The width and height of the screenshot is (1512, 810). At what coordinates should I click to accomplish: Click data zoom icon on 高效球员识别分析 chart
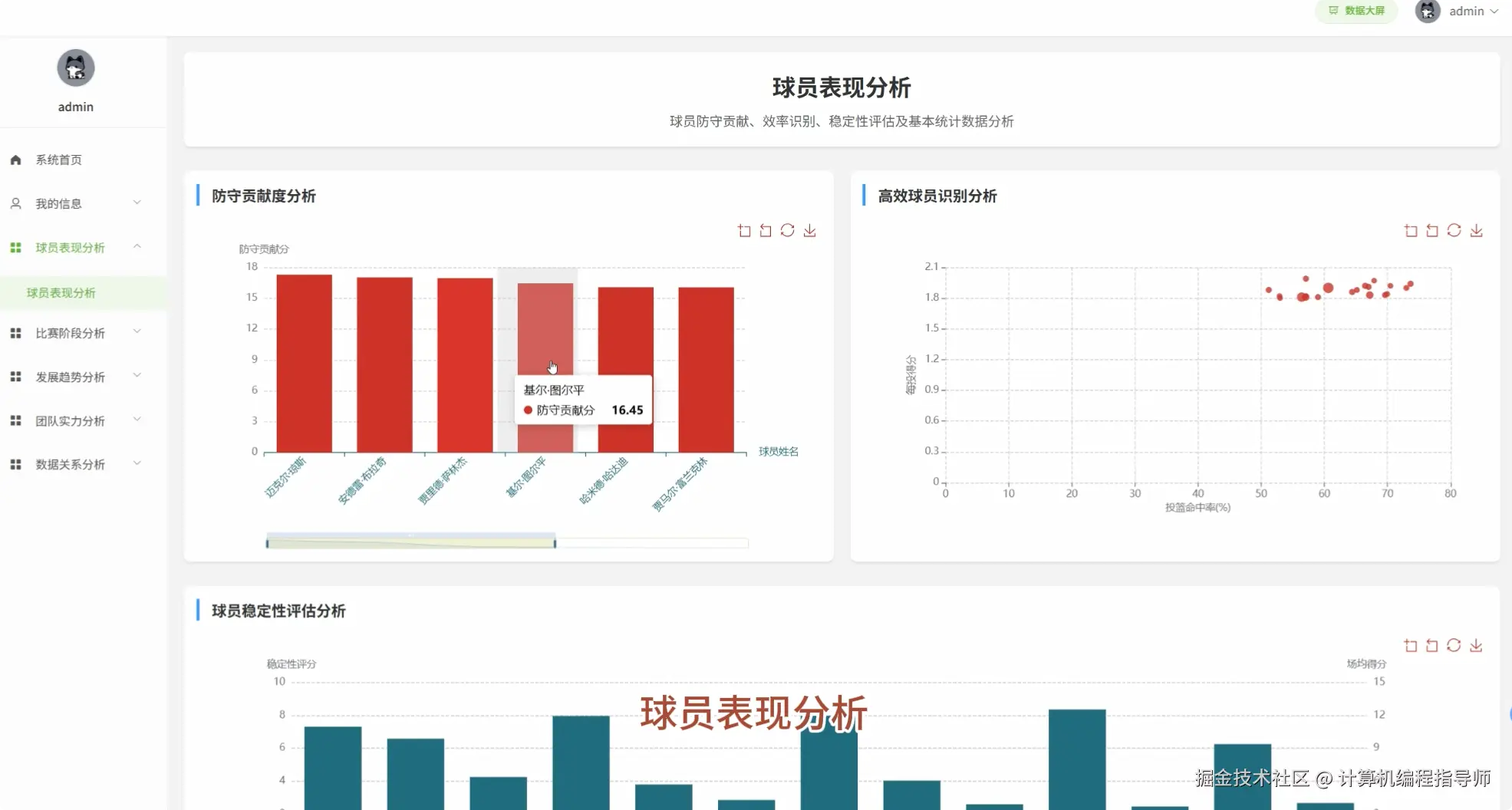(1411, 230)
